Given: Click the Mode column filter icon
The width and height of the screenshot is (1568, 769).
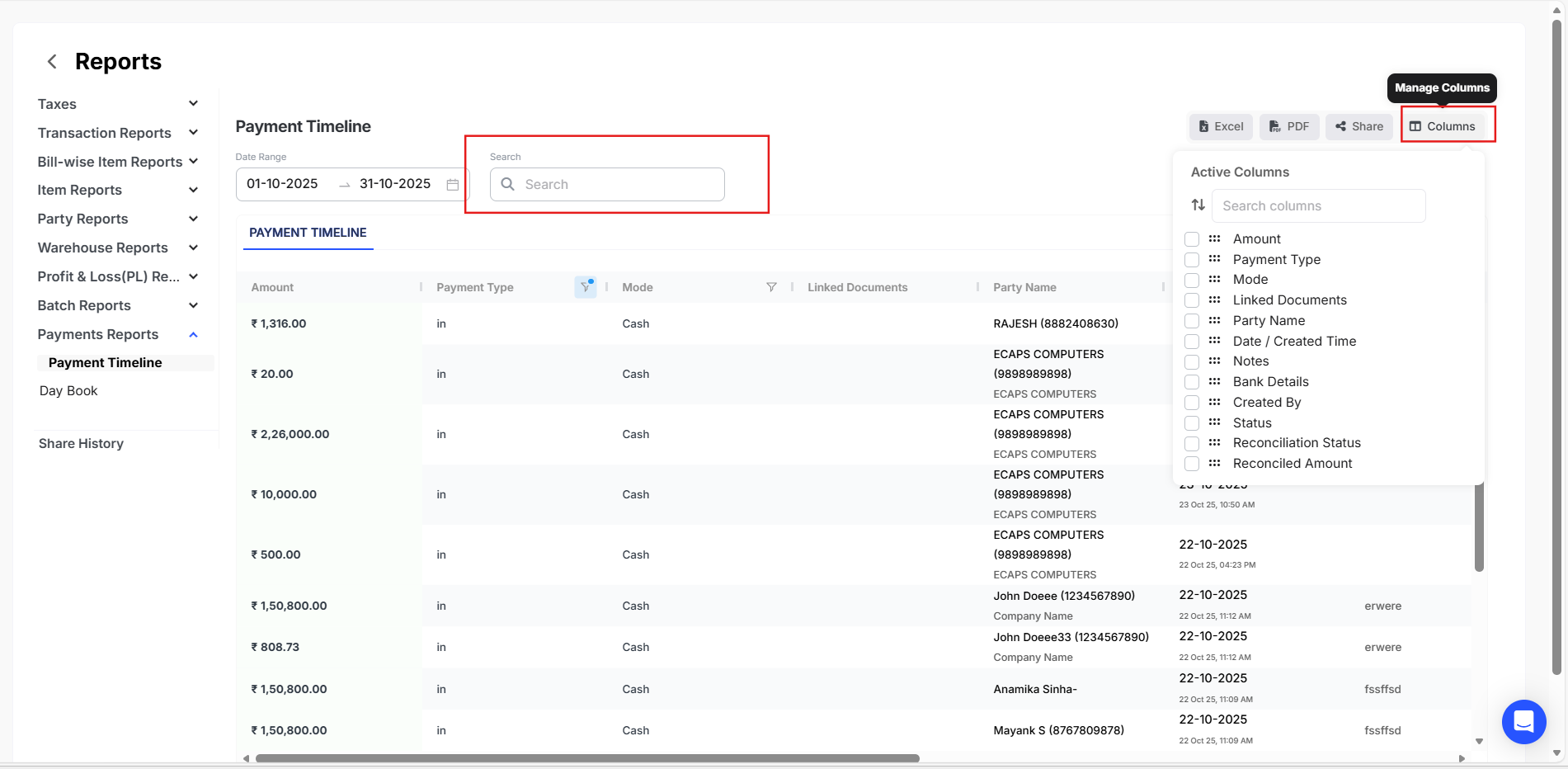Looking at the screenshot, I should pos(771,287).
